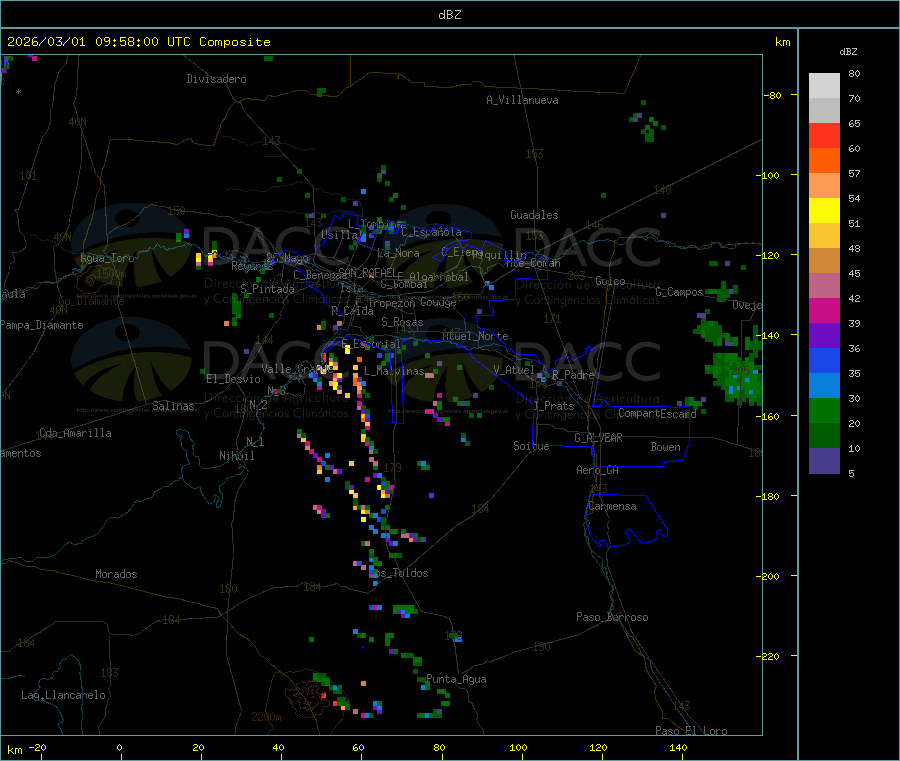
Task: Click the Pampa_Diamante location label
Action: 42,325
